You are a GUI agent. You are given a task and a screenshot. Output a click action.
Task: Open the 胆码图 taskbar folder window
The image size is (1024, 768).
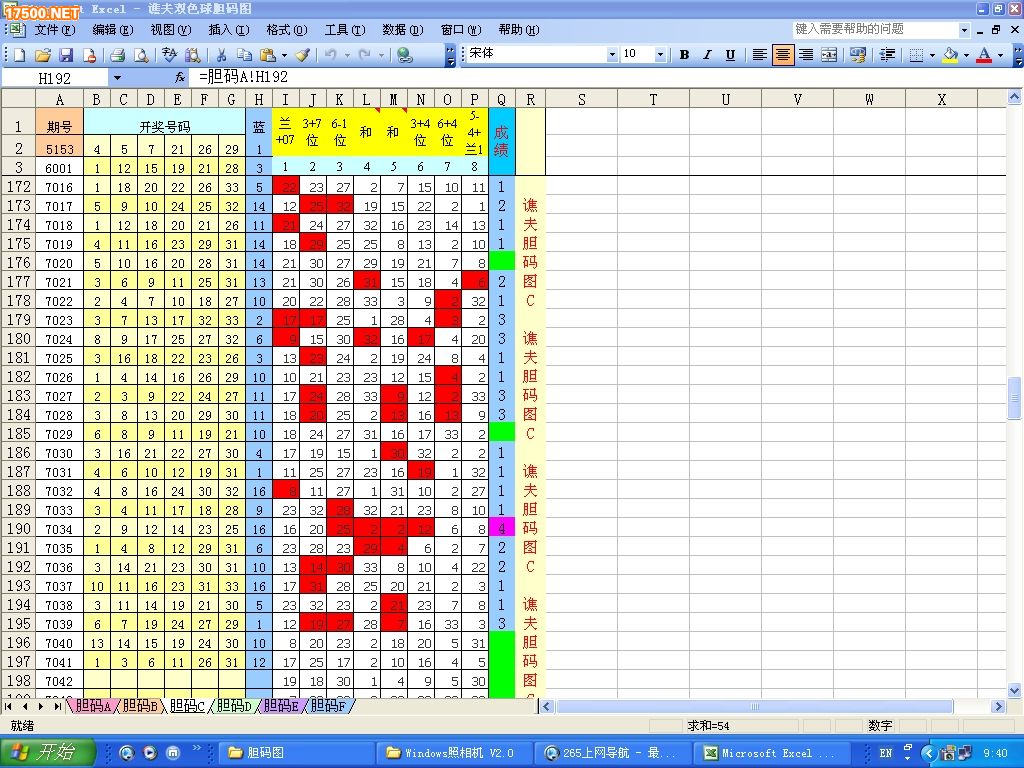pyautogui.click(x=296, y=753)
